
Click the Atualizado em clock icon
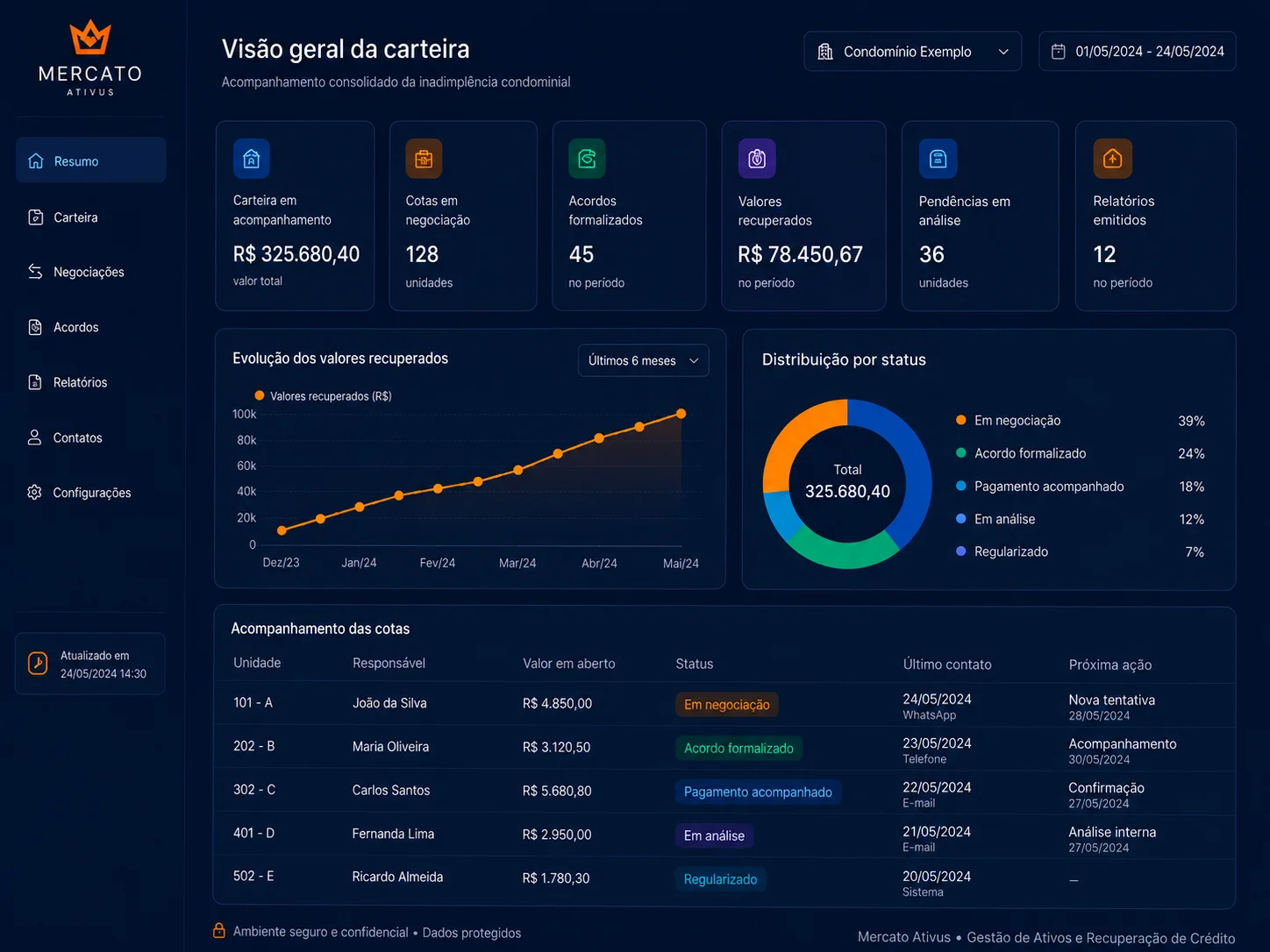tap(38, 664)
